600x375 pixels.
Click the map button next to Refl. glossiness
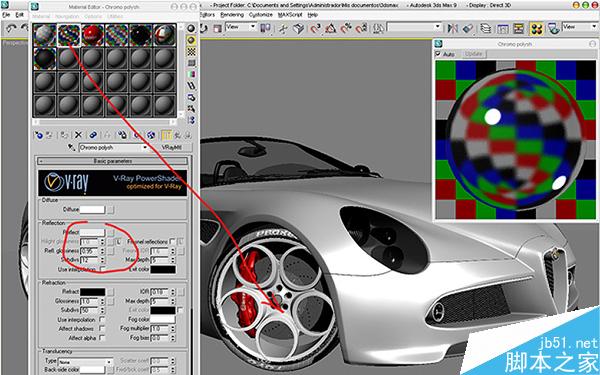pos(110,251)
